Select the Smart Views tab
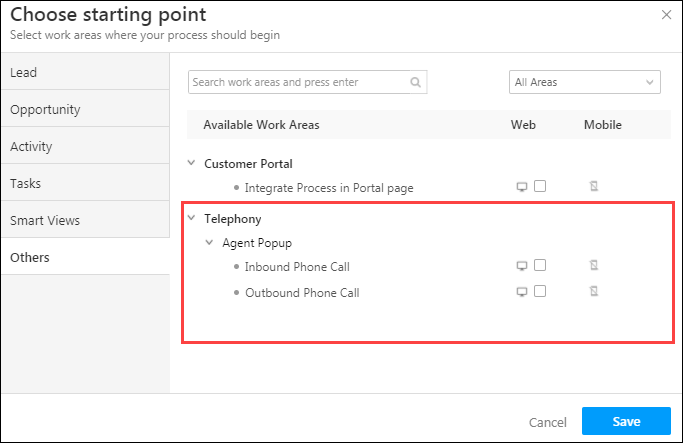Image resolution: width=683 pixels, height=443 pixels. (85, 220)
